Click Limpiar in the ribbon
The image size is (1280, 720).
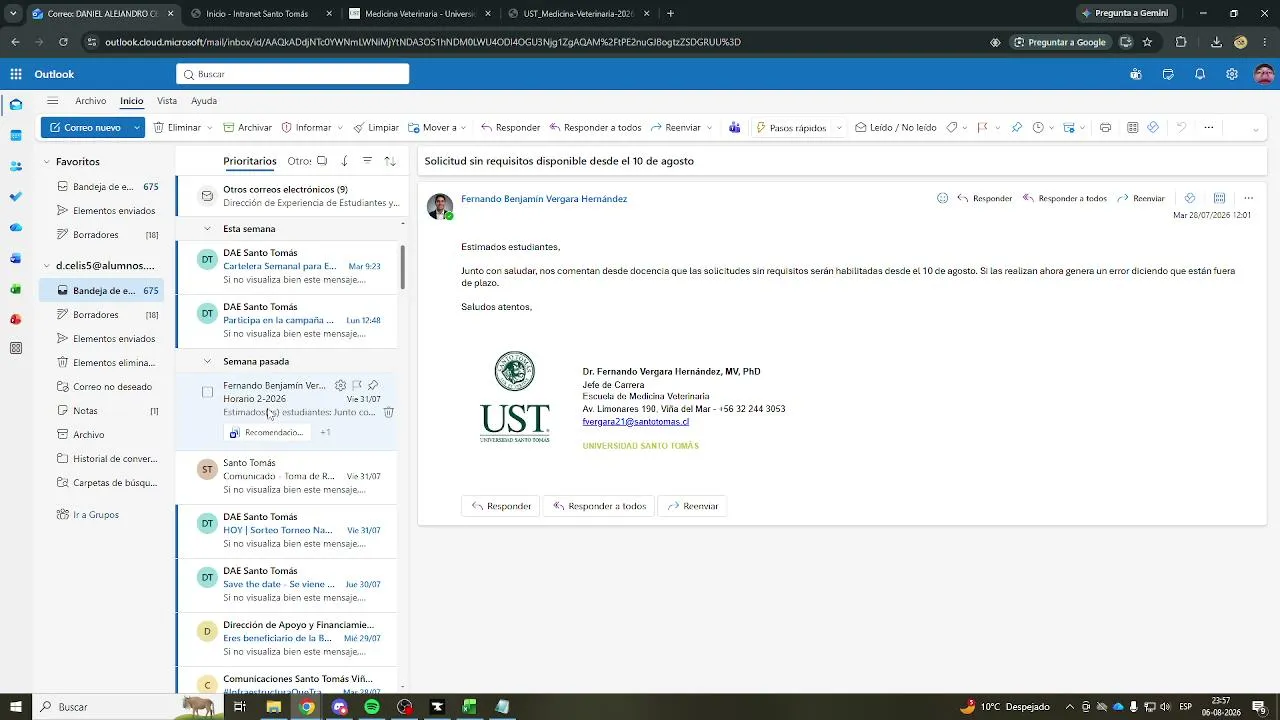375,128
